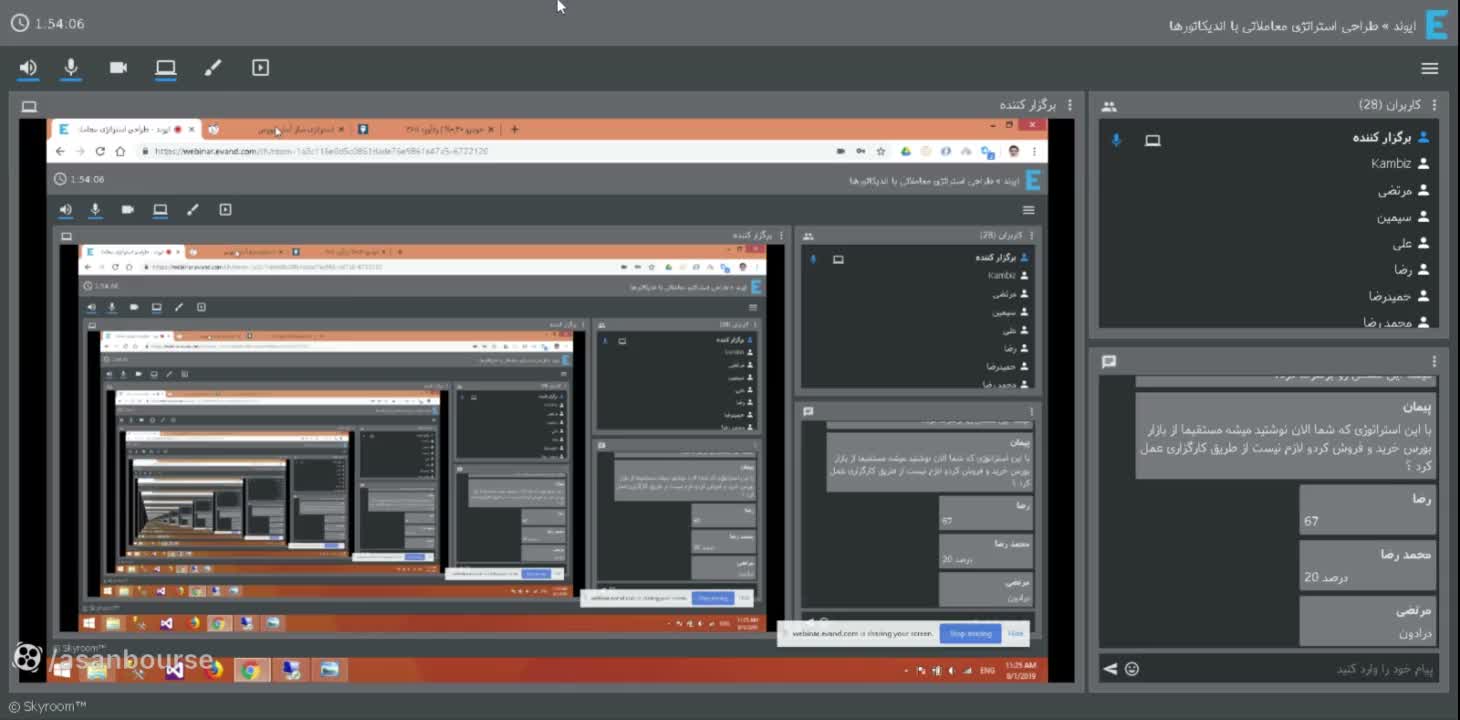The image size is (1460, 720).
Task: Click the organizer's screen-share laptop status icon
Action: coord(1153,140)
